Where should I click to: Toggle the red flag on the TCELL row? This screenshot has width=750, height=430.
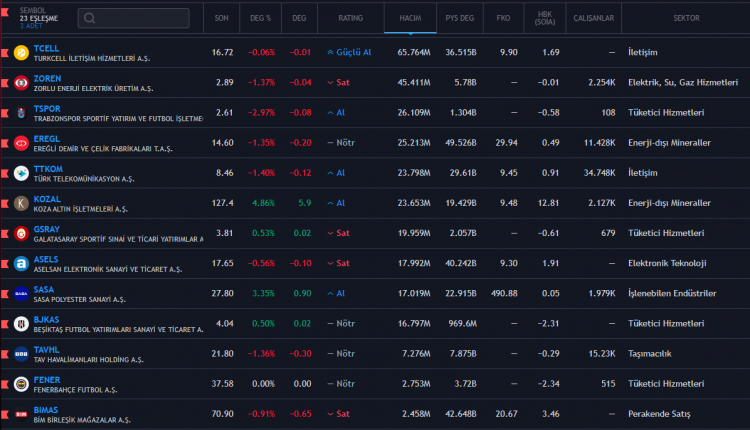pyautogui.click(x=5, y=53)
